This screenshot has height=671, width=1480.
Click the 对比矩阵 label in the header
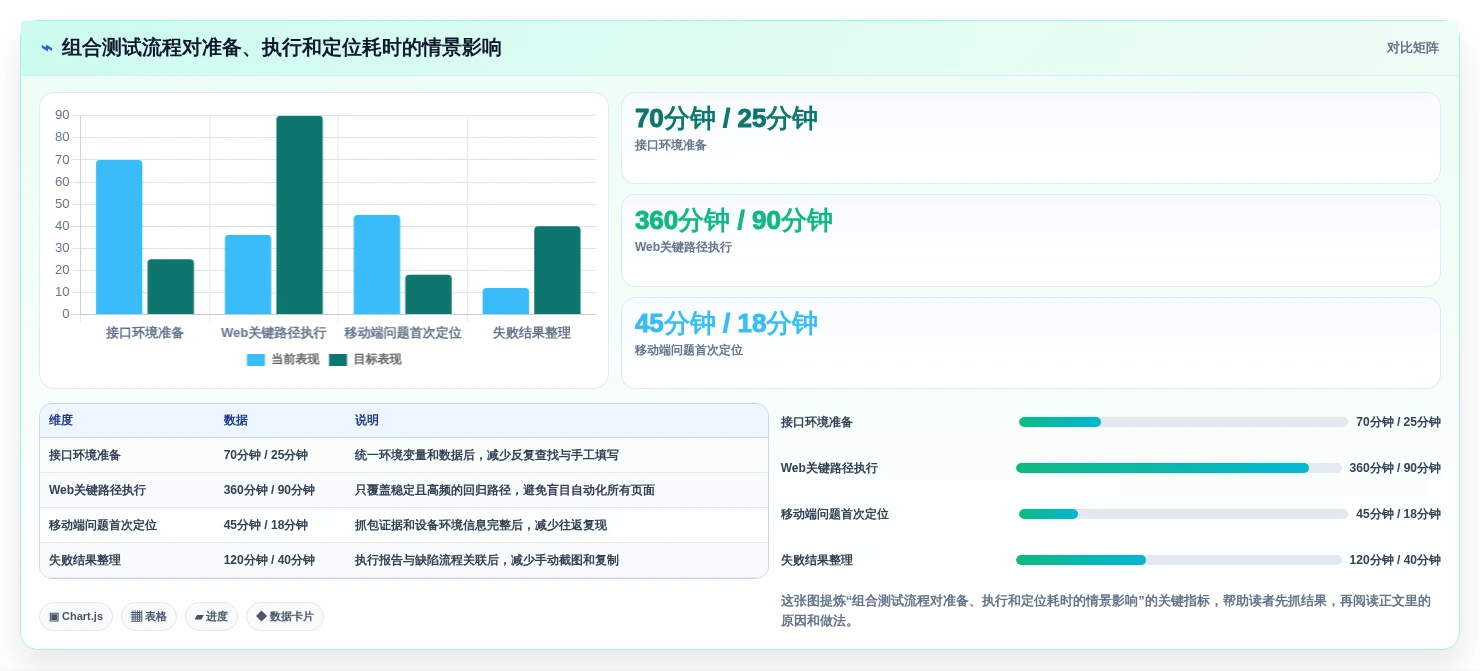pyautogui.click(x=1412, y=48)
